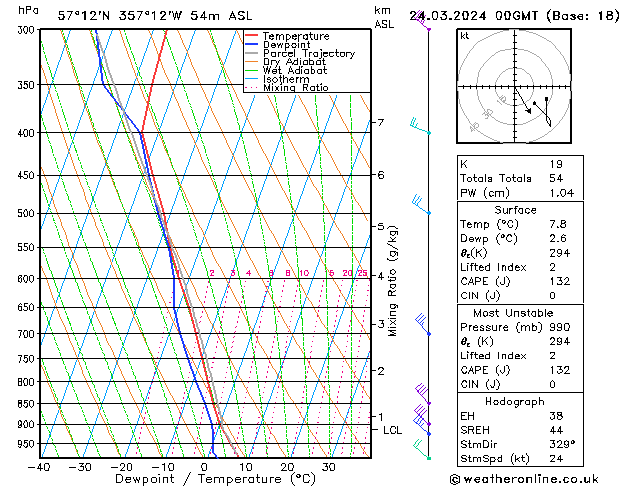Select the blue wind barb near 700 hPa
629x486 pixels.
click(x=423, y=324)
